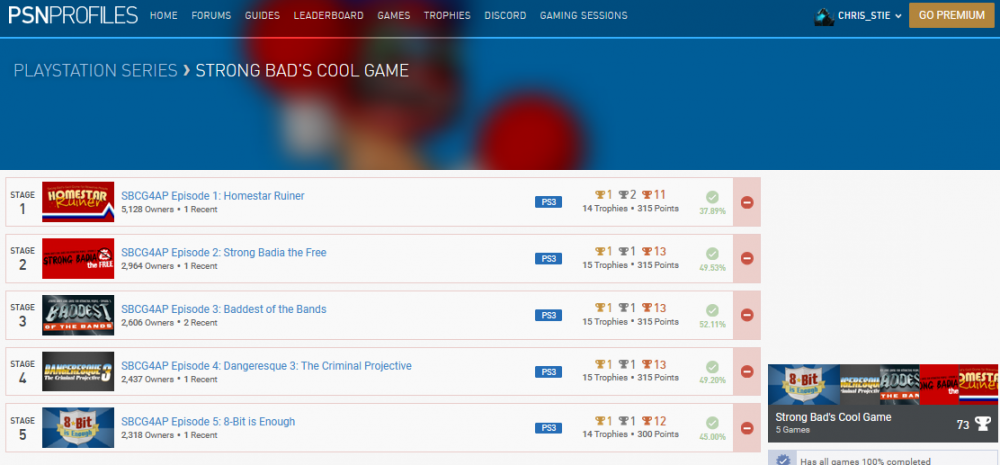Click red remove icon for Homestar Ruiner
The height and width of the screenshot is (465, 1000).
point(747,202)
